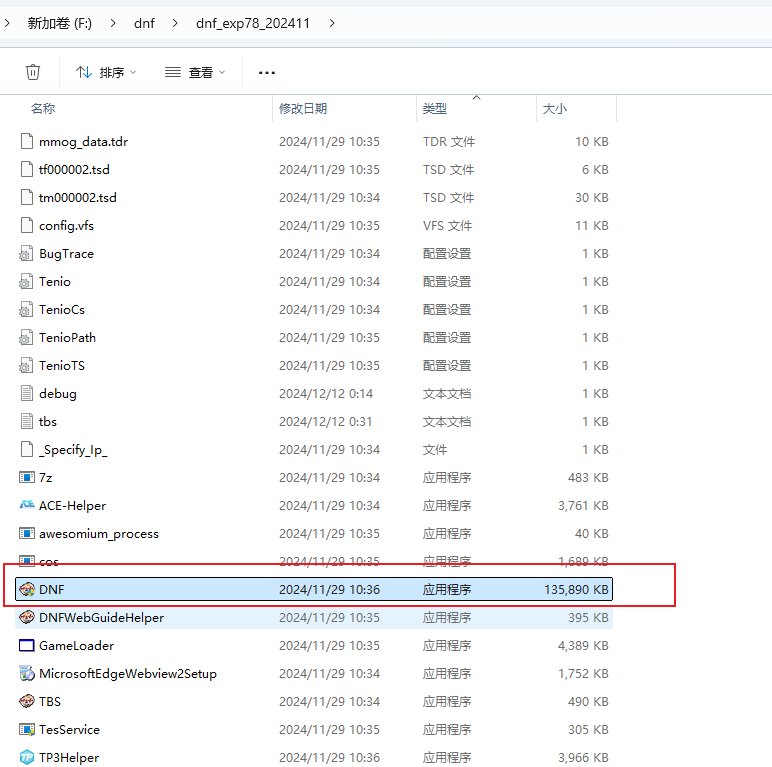Select the ACE-Helper application icon
772x767 pixels.
27,505
